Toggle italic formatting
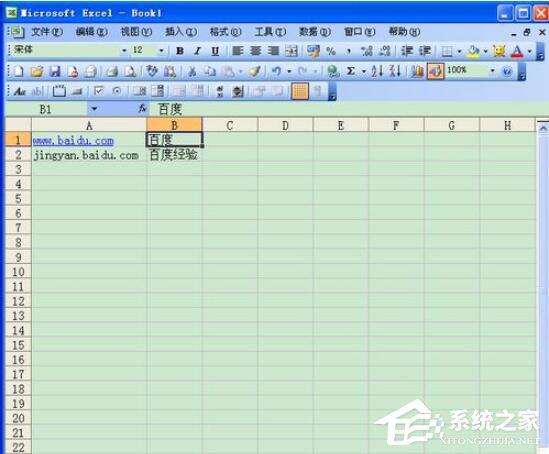 [x=197, y=51]
